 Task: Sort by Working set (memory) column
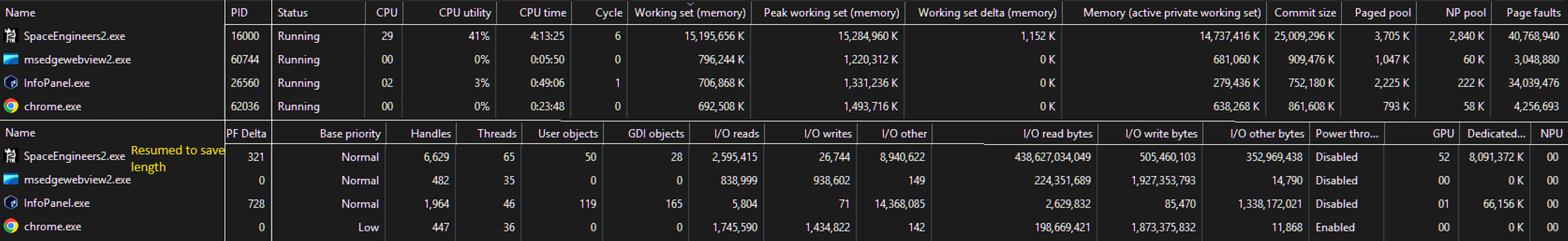point(689,13)
